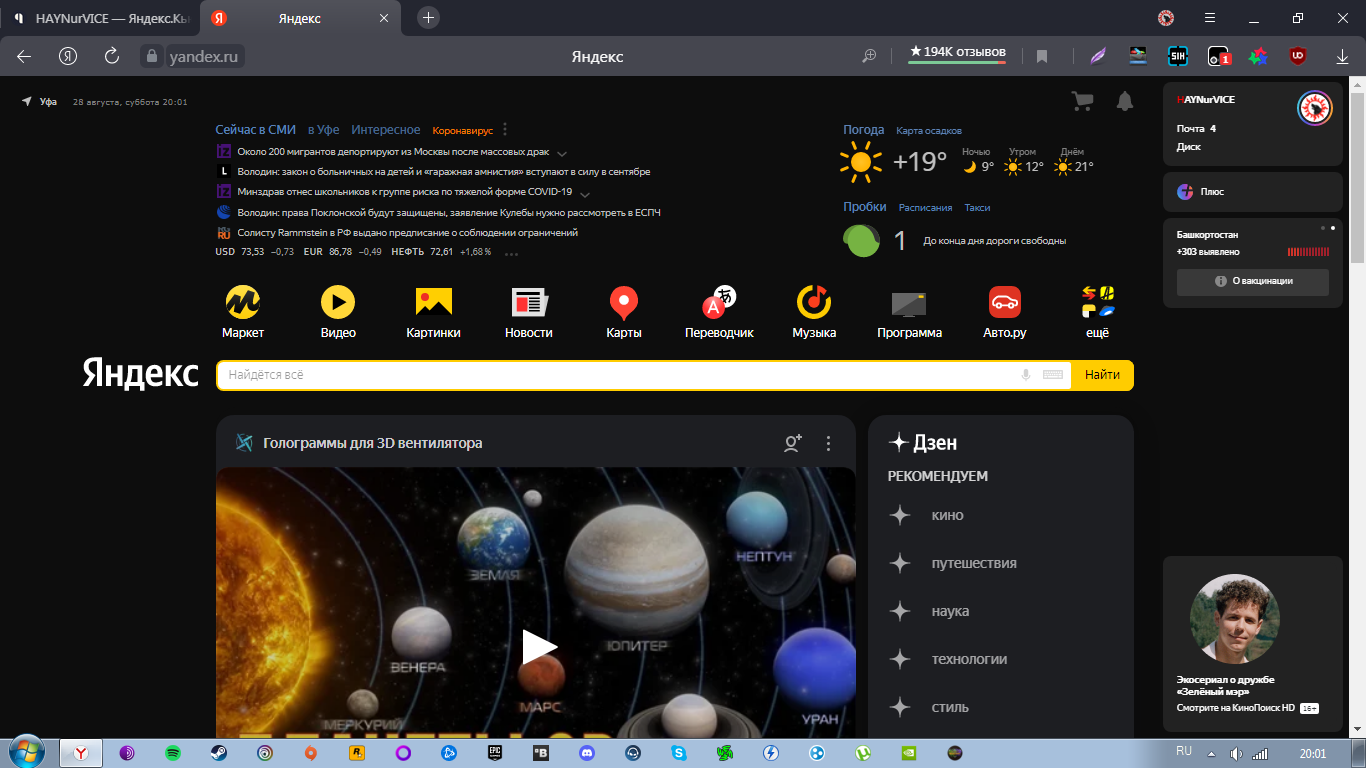
Task: Expand more currency rates with ellipsis
Action: pyautogui.click(x=511, y=253)
